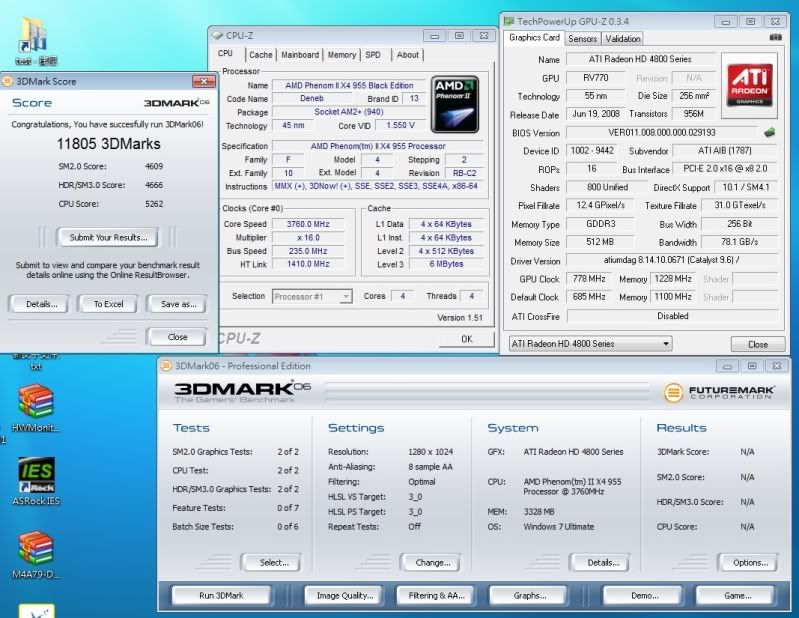Click the Memory Type GDDR3 value

[600, 224]
